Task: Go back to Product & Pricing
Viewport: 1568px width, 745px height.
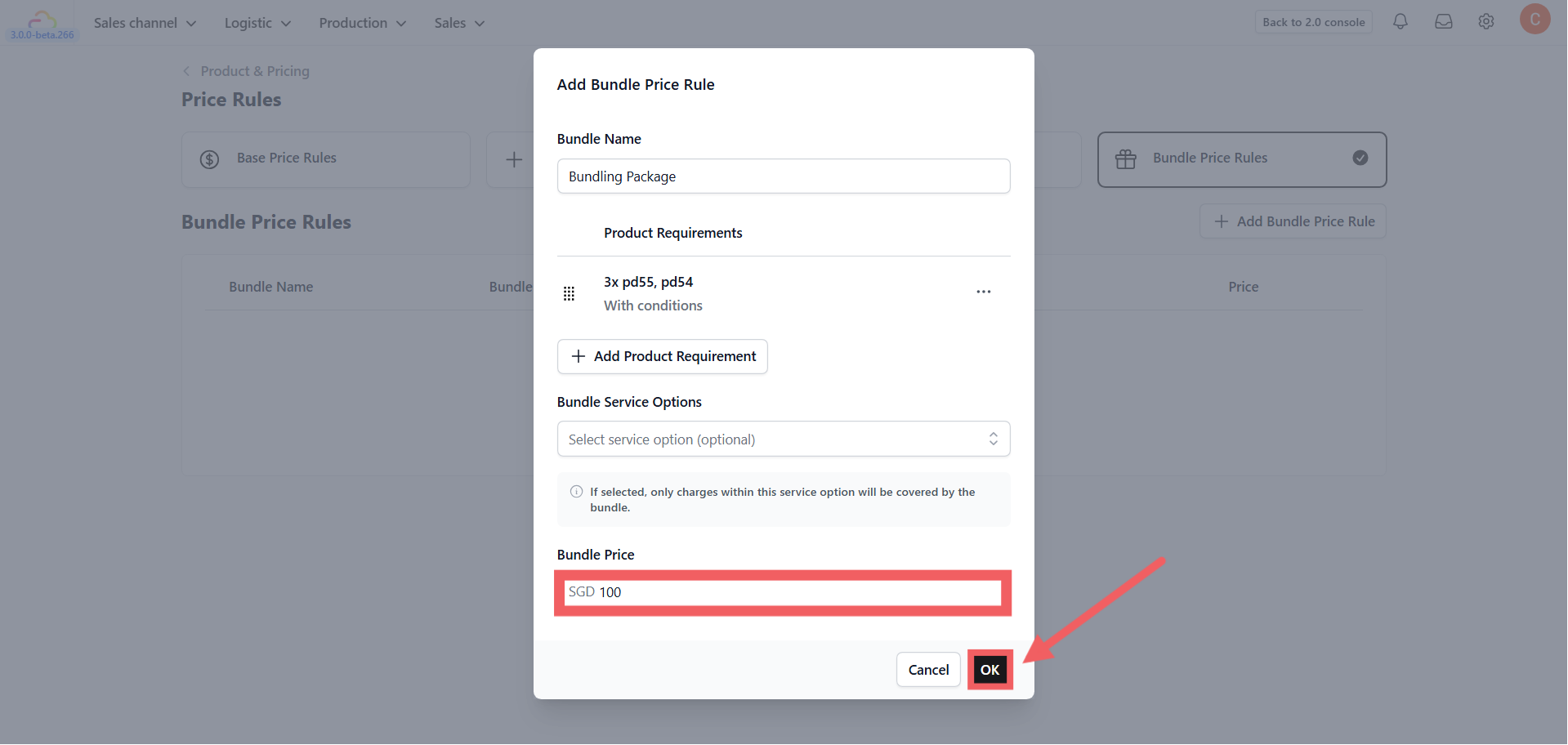Action: 246,71
